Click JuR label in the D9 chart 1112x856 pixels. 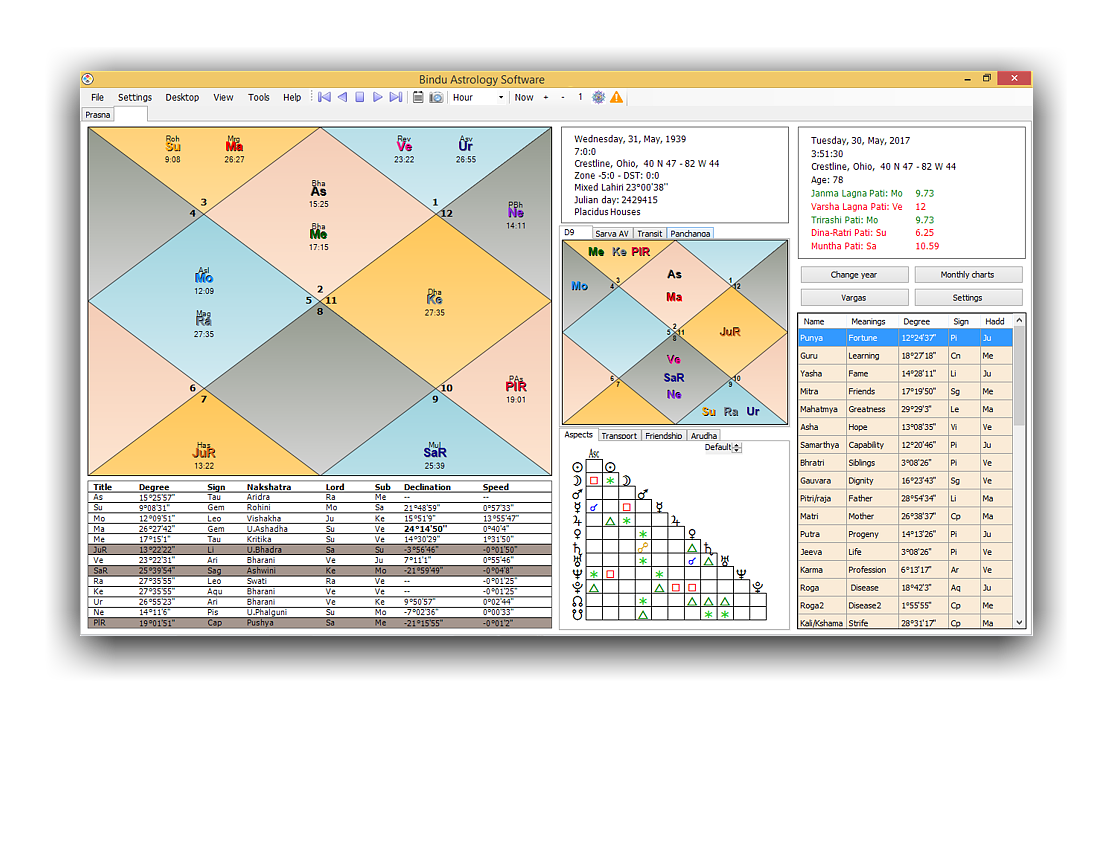[730, 331]
